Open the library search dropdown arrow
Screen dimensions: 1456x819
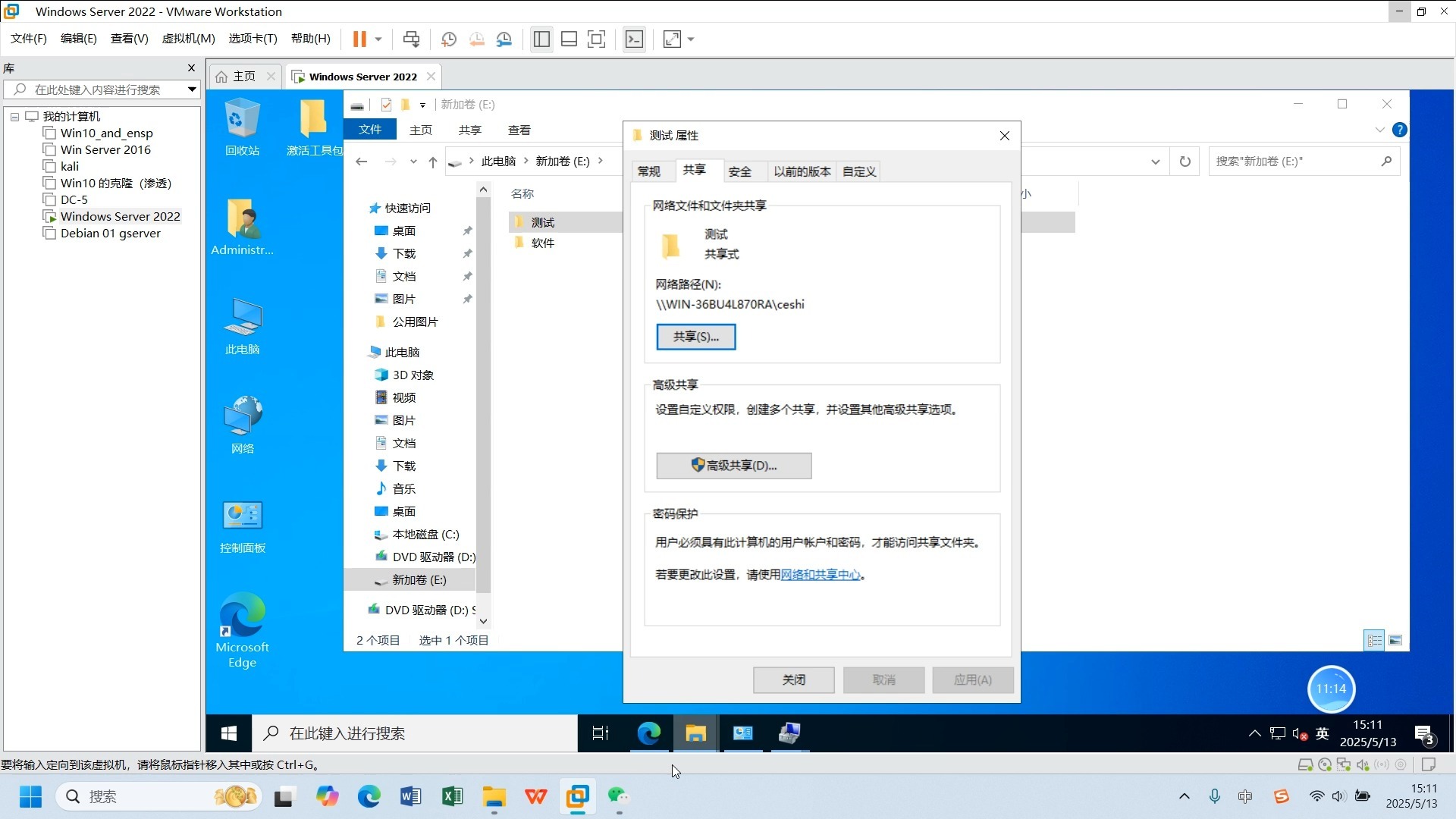[192, 89]
